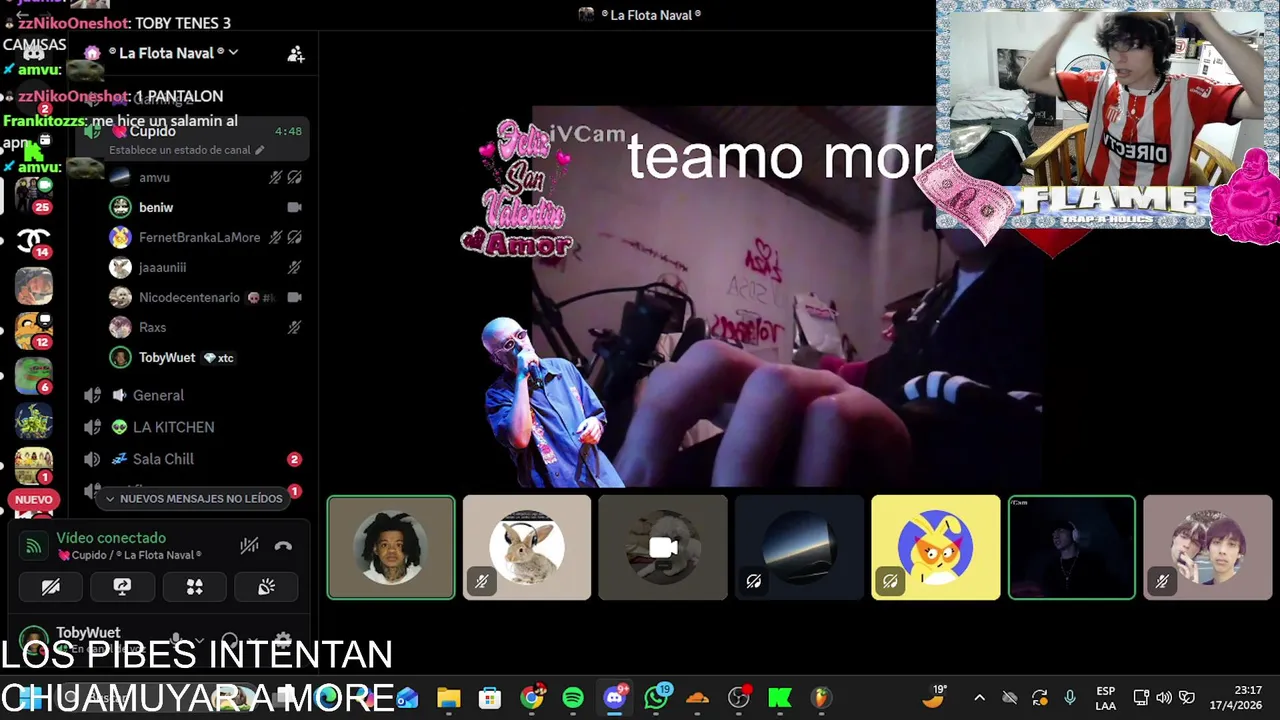Image resolution: width=1280 pixels, height=720 pixels.
Task: Open the network tray icon
Action: tap(1141, 698)
